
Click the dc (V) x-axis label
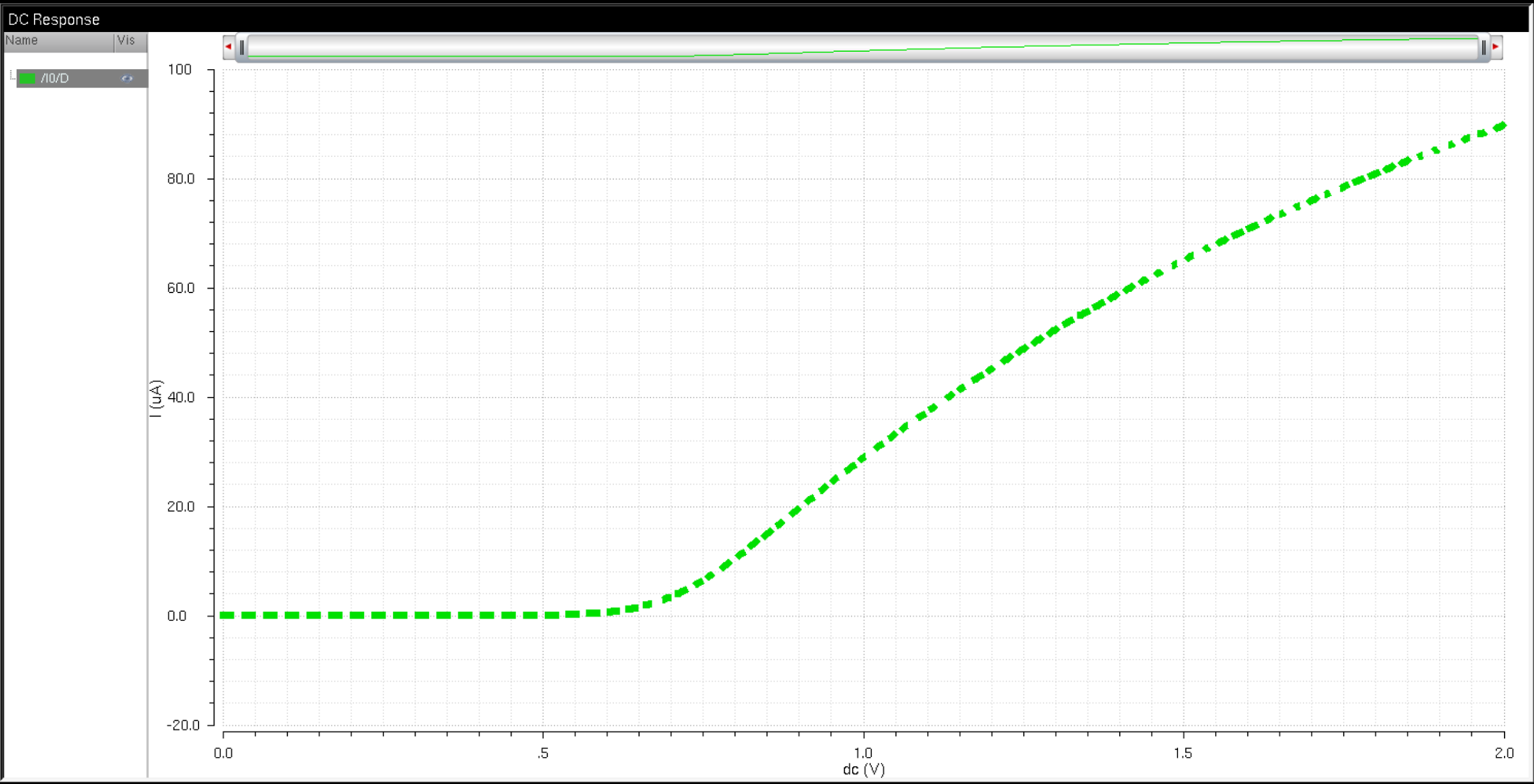click(864, 769)
